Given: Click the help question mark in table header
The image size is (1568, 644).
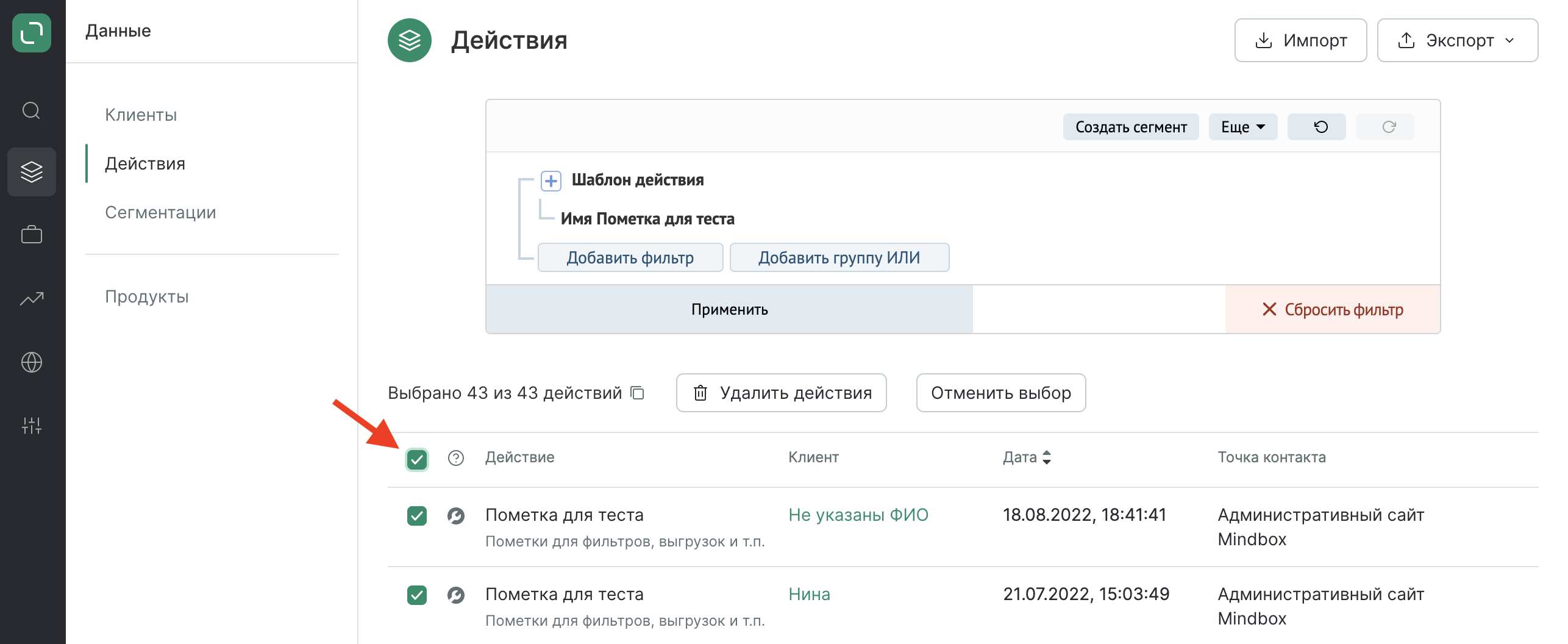Looking at the screenshot, I should (456, 458).
